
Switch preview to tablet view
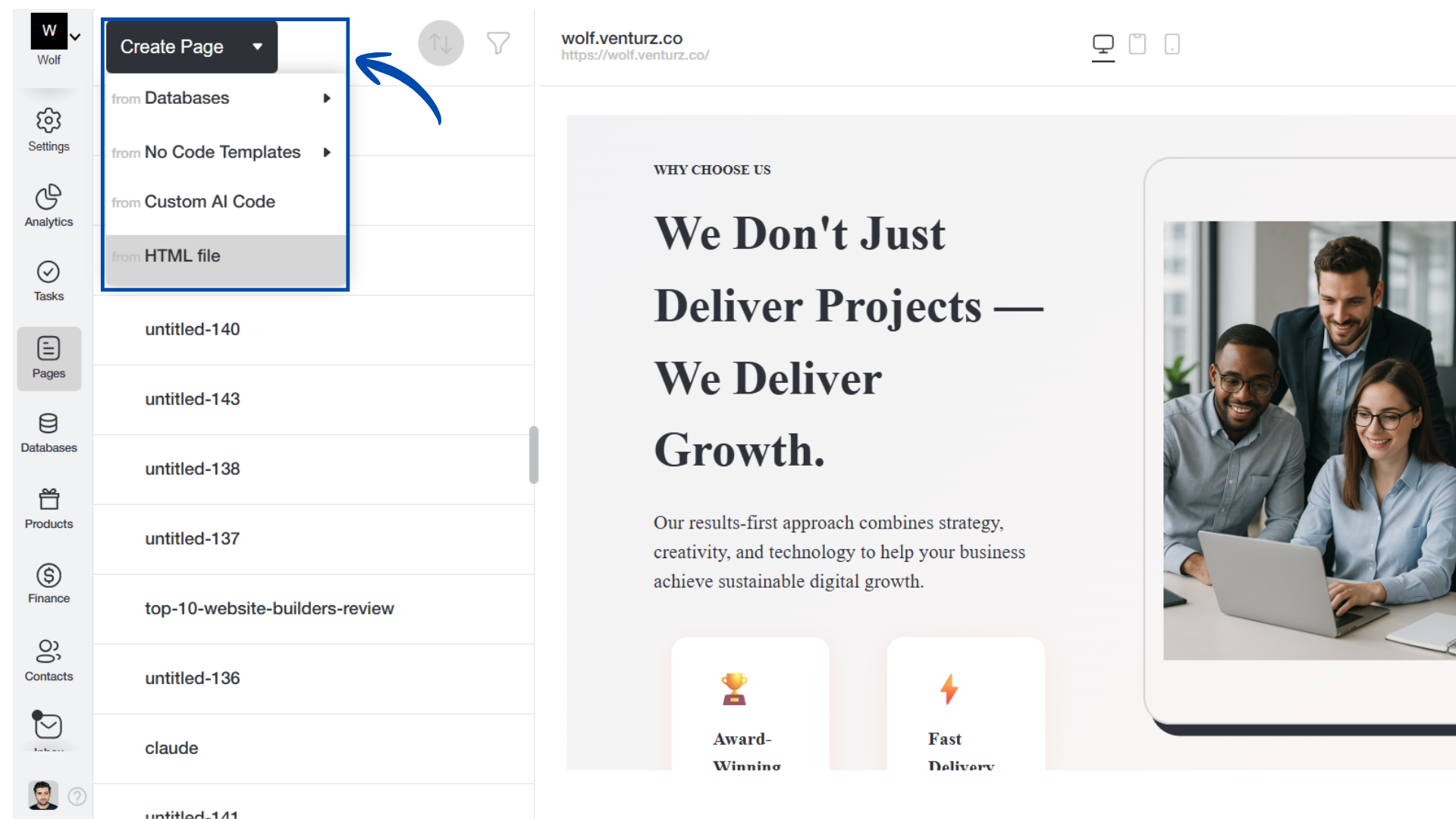[x=1137, y=44]
